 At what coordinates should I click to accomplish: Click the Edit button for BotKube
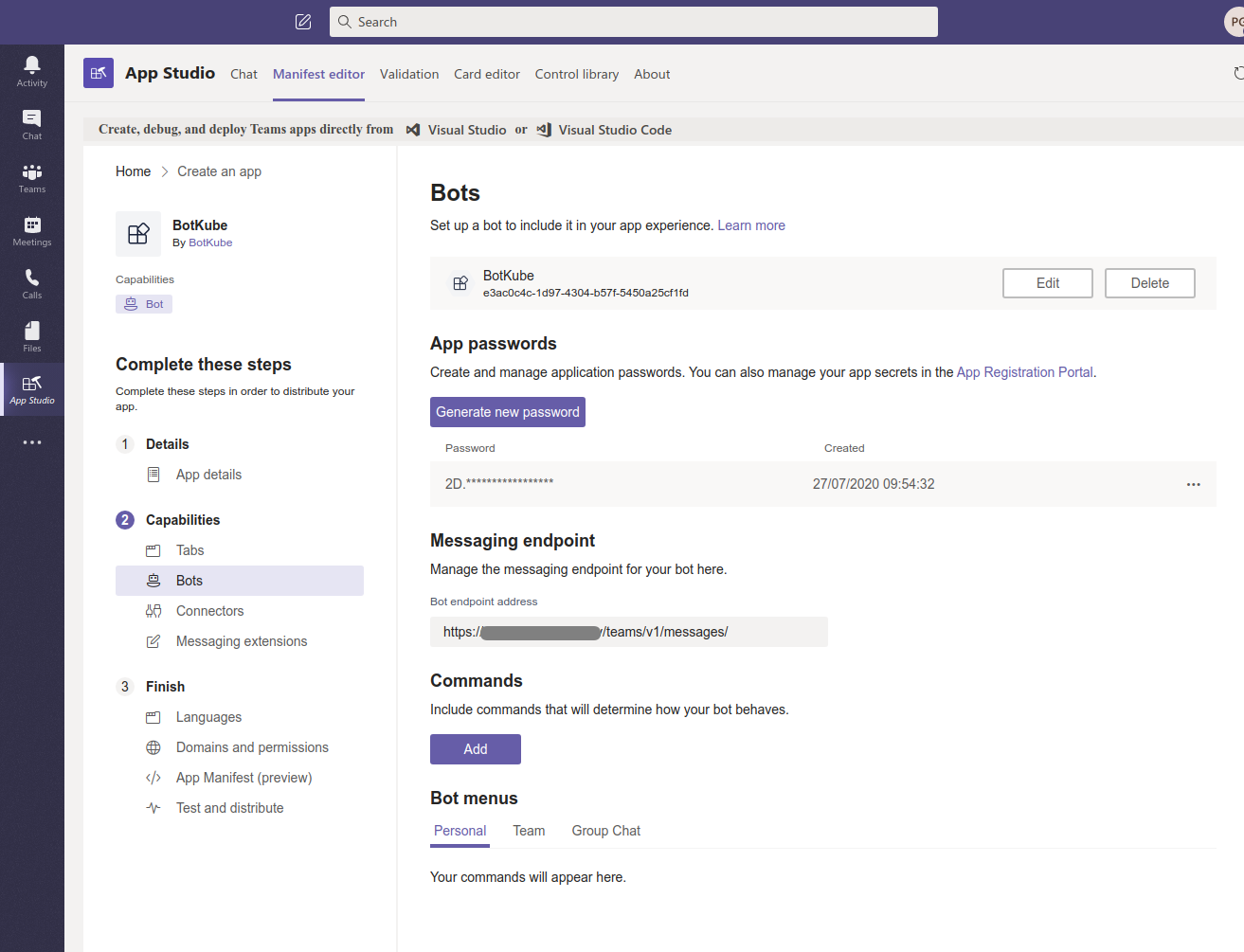tap(1047, 283)
